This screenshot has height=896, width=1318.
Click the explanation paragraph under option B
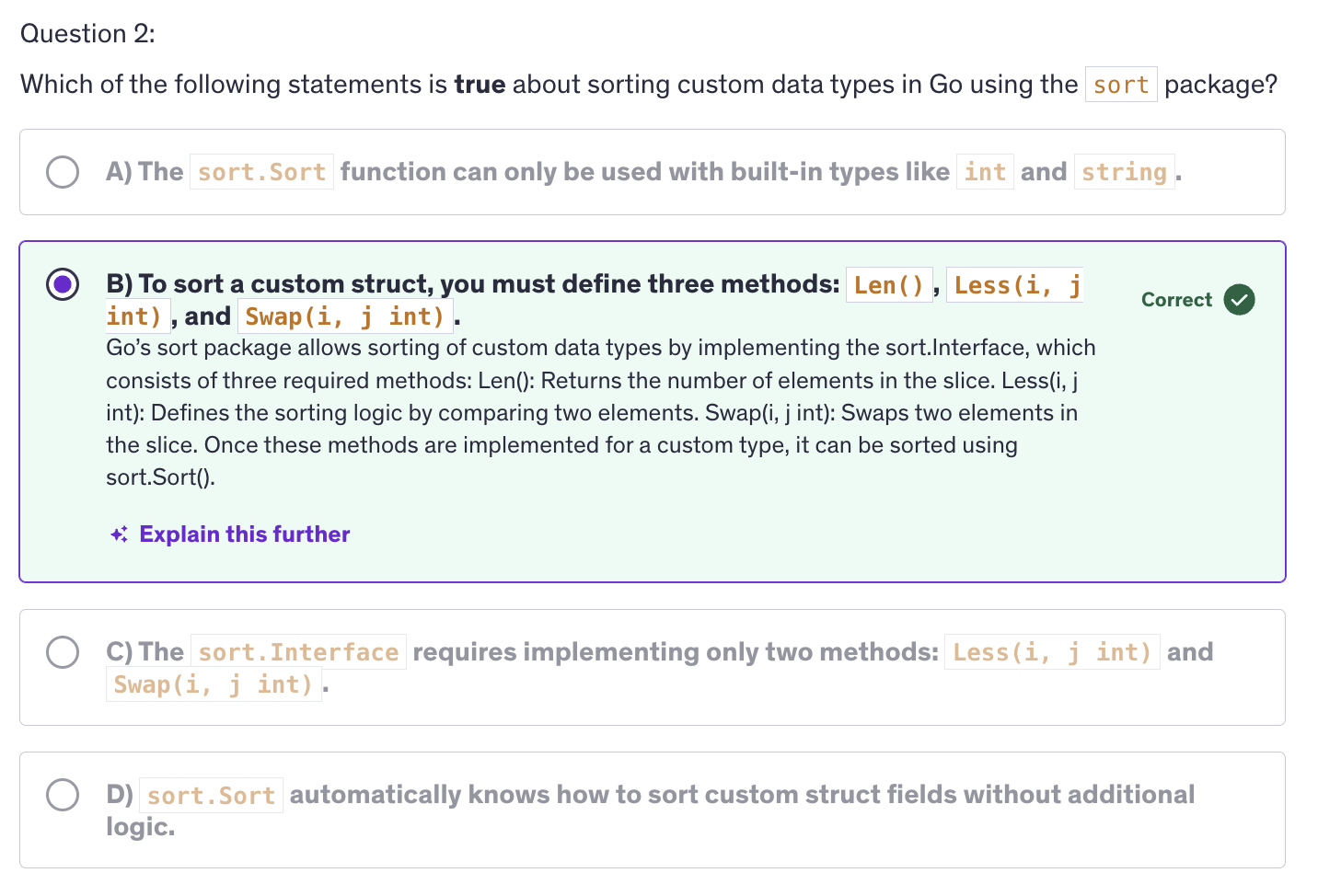point(598,412)
